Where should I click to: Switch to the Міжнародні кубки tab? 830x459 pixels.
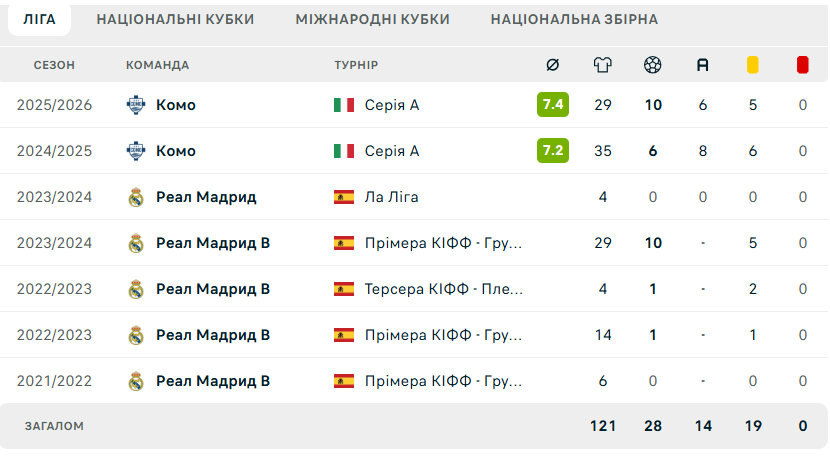click(x=373, y=20)
